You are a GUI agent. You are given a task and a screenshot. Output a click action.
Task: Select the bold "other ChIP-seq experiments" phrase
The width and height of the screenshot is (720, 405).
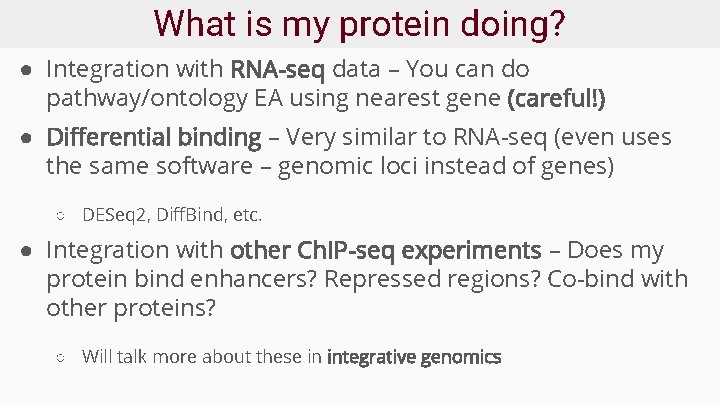click(385, 250)
